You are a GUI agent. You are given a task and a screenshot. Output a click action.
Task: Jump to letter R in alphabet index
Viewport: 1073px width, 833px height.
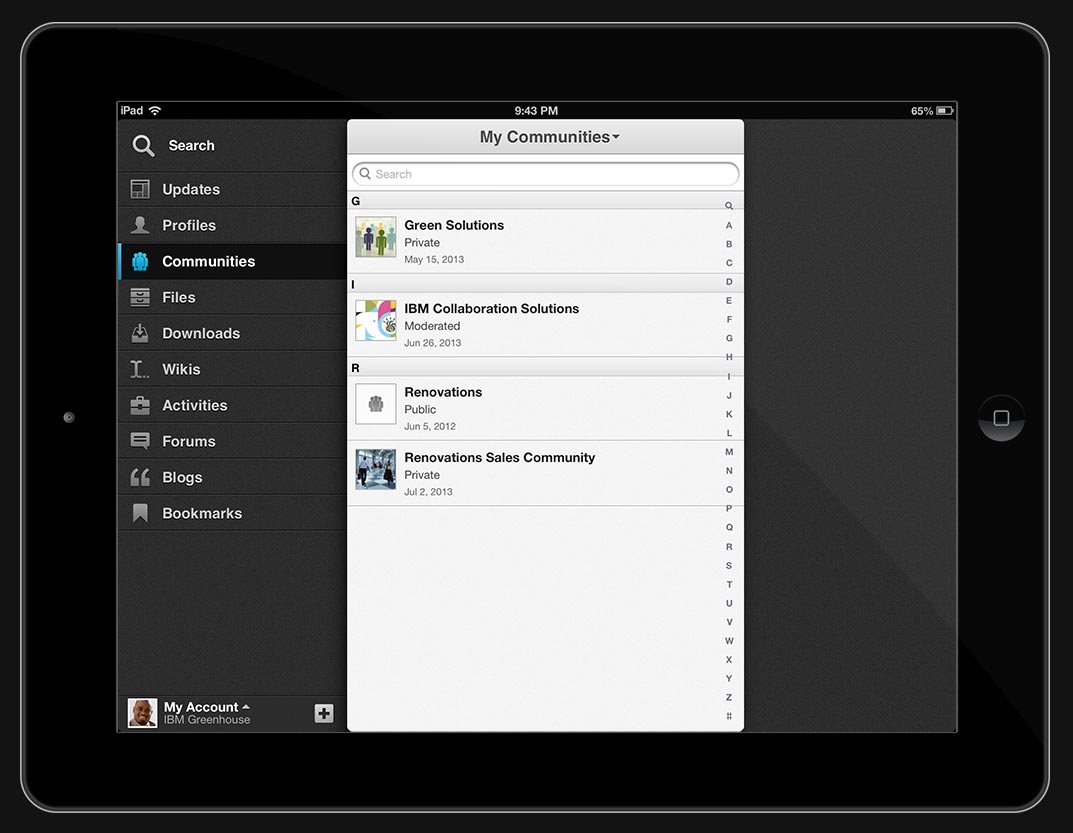pyautogui.click(x=729, y=547)
